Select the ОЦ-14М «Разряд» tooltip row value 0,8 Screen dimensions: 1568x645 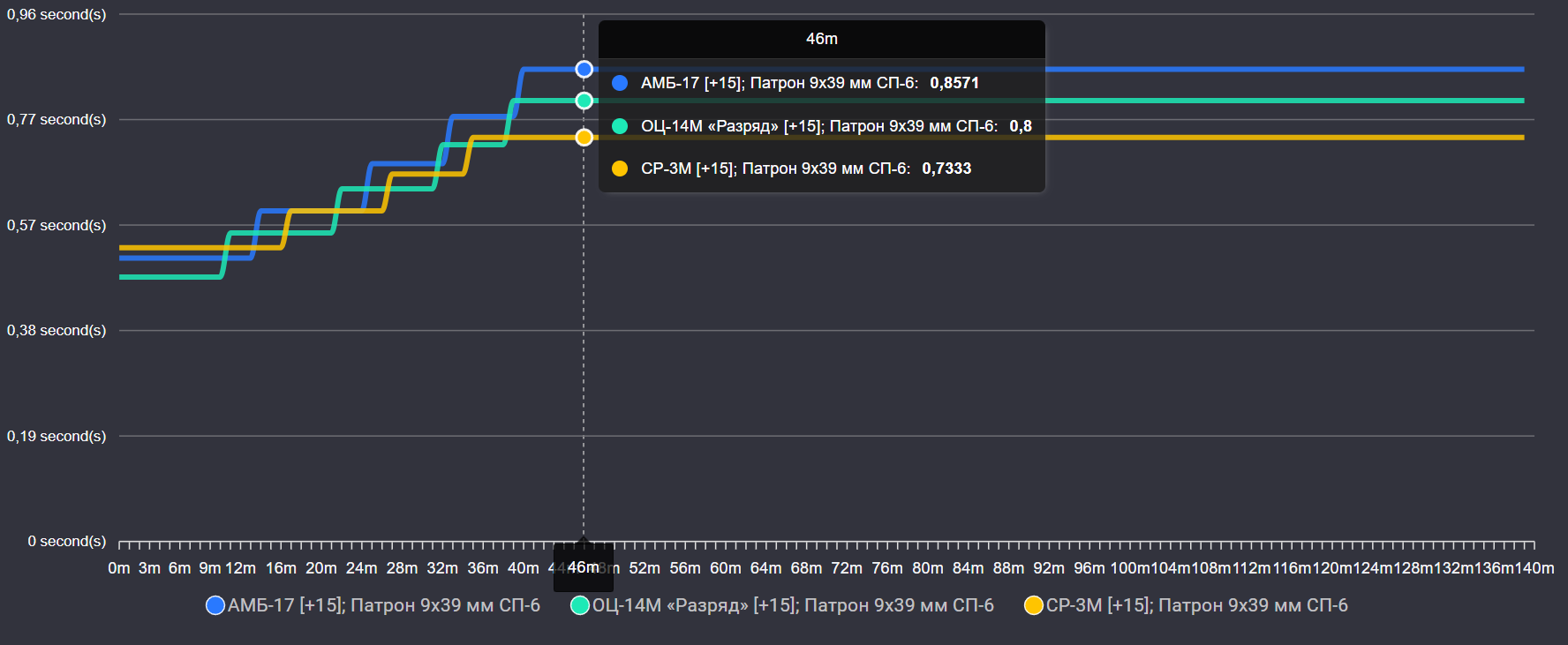click(1020, 126)
